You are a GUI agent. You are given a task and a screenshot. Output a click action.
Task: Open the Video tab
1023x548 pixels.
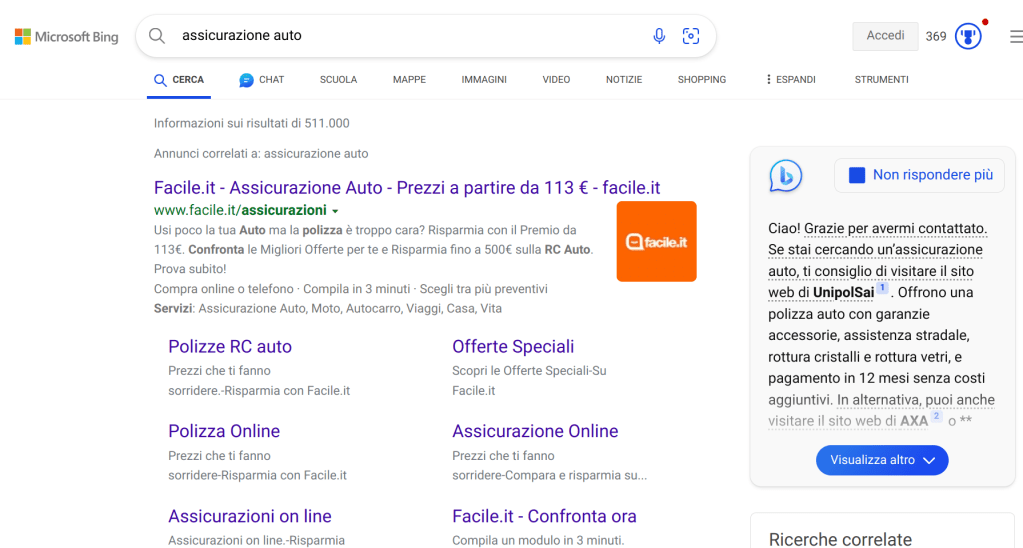[556, 80]
